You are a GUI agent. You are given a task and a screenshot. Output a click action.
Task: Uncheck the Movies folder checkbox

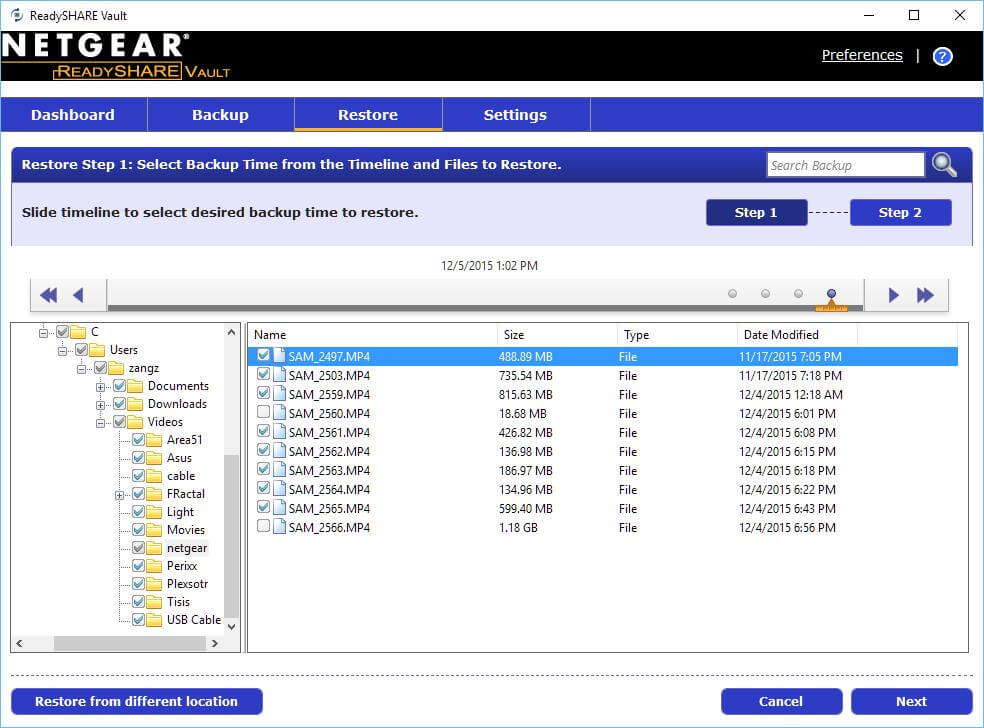point(138,530)
